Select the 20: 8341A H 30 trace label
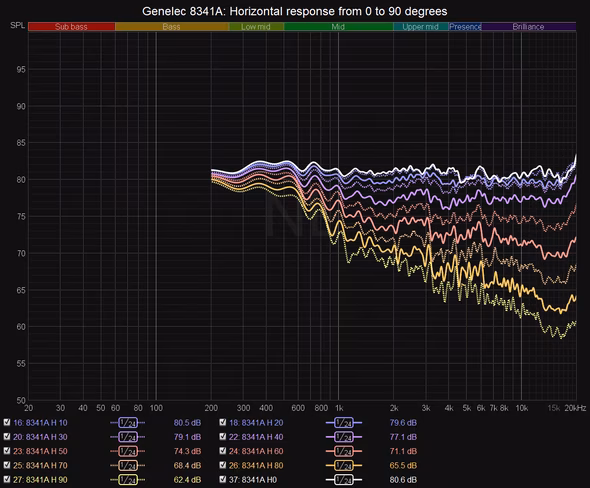The width and height of the screenshot is (590, 488). pos(40,437)
